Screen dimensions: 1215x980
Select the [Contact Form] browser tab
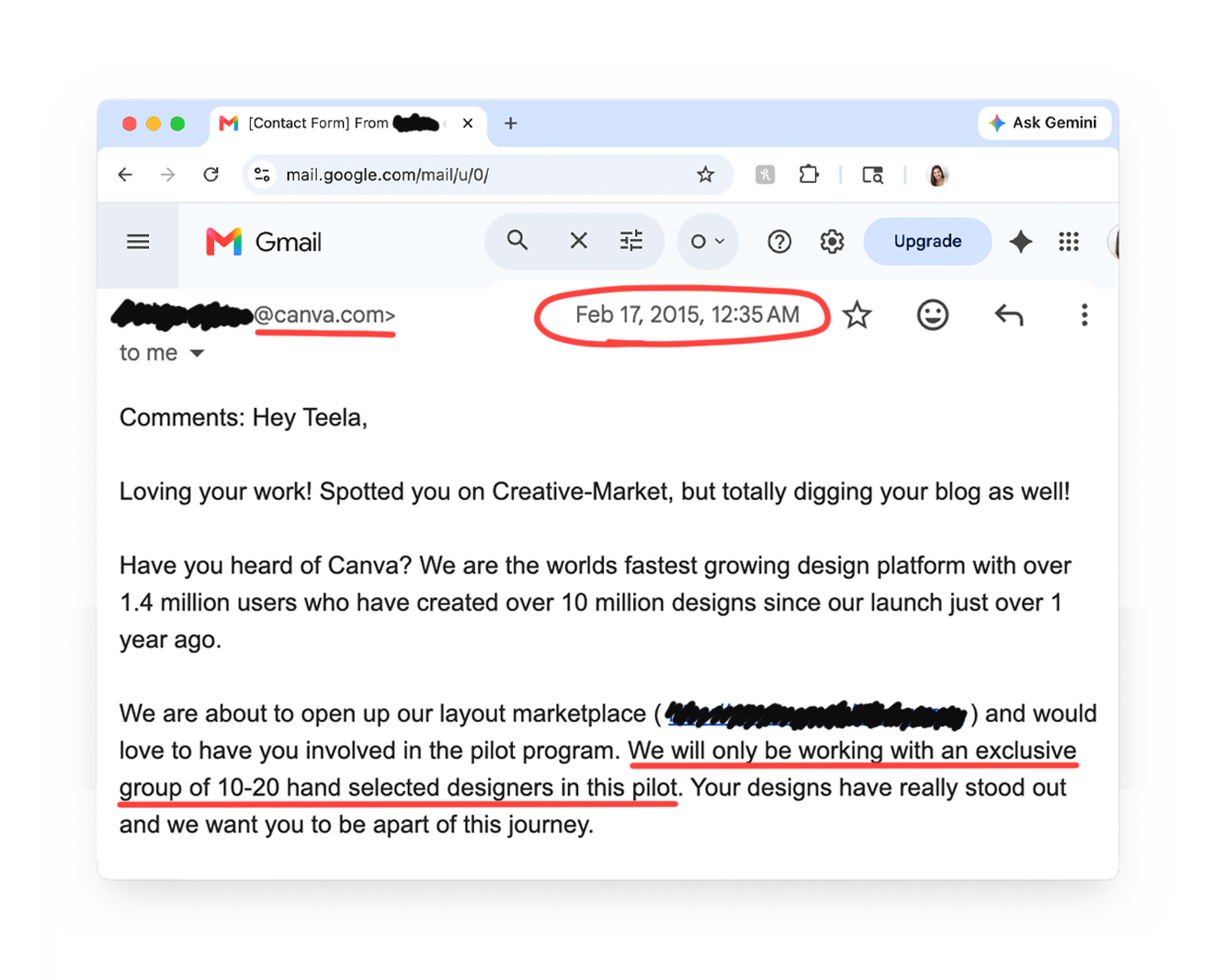click(348, 123)
